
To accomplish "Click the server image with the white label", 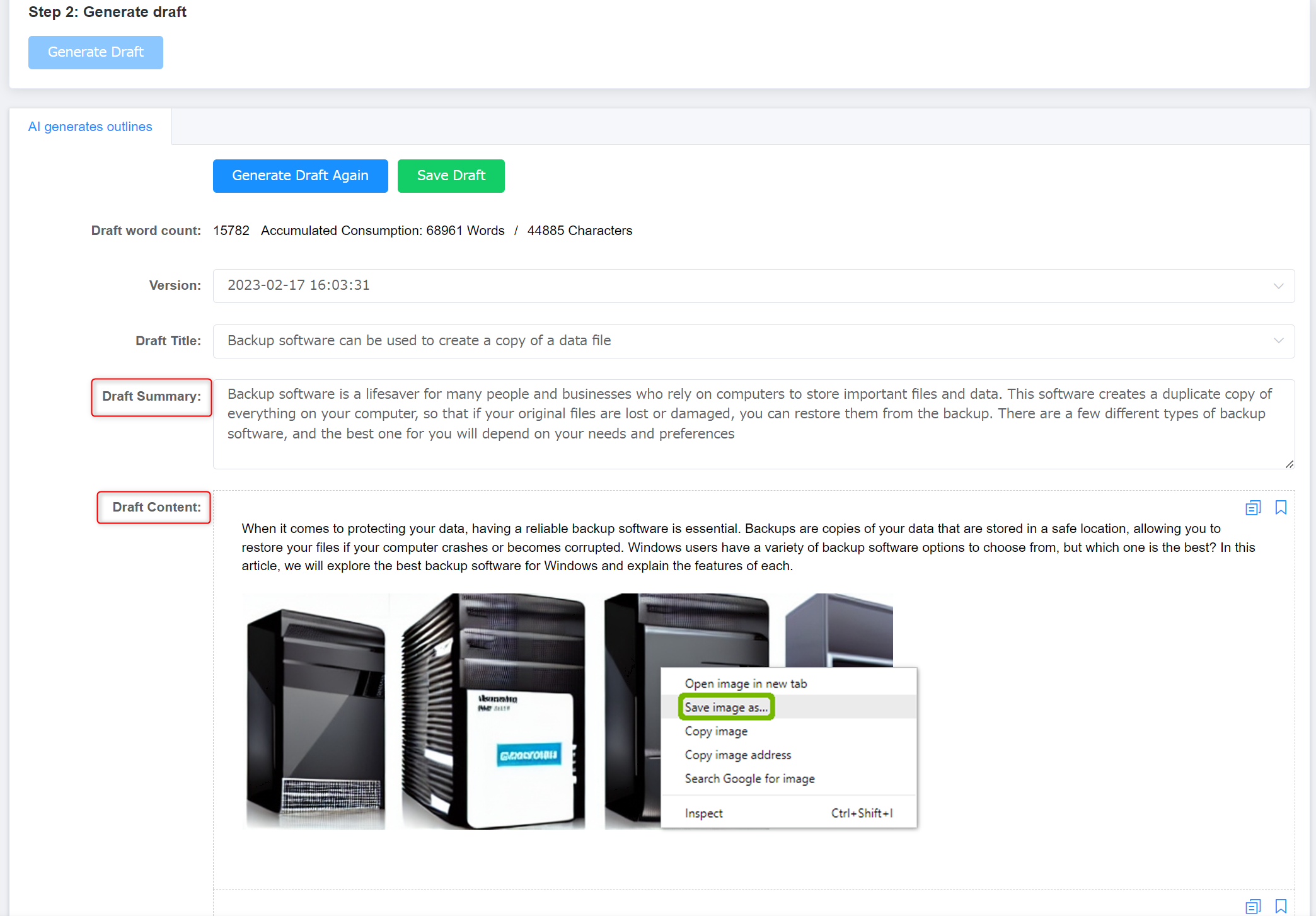I will pos(493,712).
